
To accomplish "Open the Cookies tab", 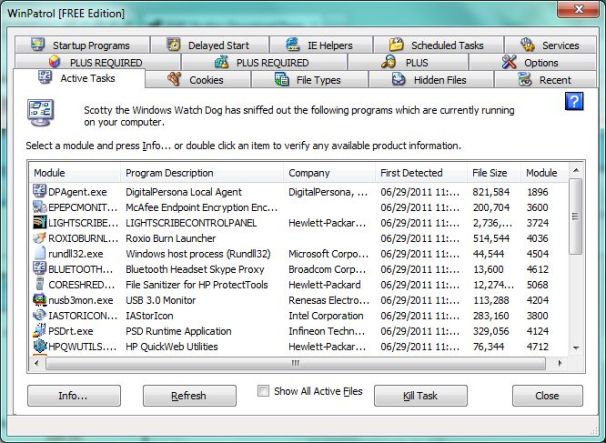I will click(197, 80).
